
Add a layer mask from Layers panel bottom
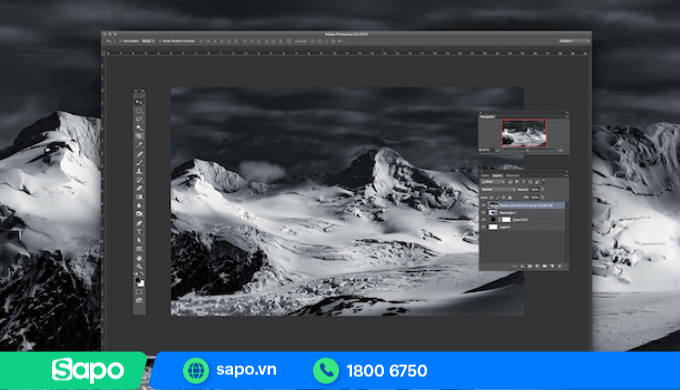[x=530, y=266]
